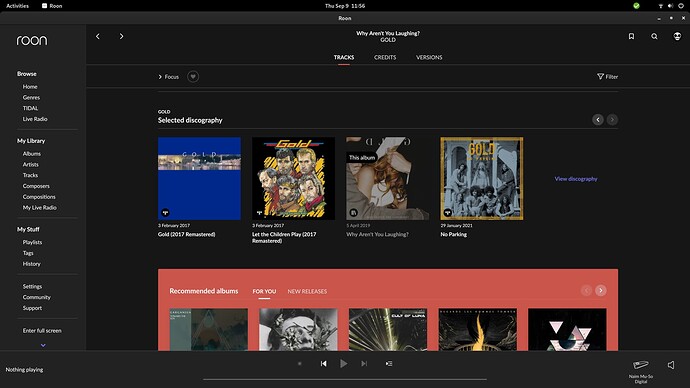Screen dimensions: 690x388
Task: Open the Why Aren't You Laughing? cover
Action: [388, 178]
